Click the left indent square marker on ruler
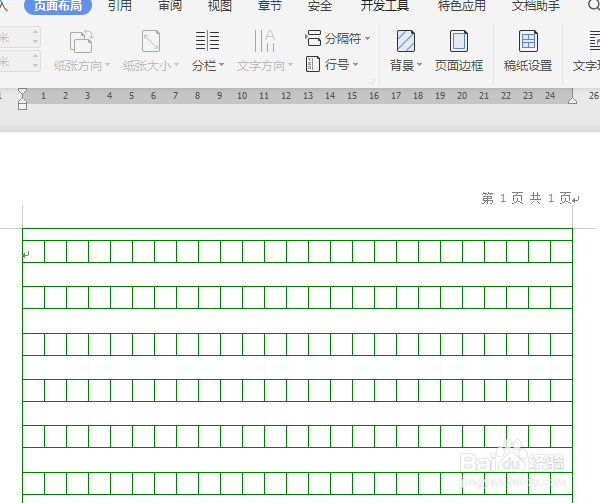The height and width of the screenshot is (503, 600). coord(23,106)
